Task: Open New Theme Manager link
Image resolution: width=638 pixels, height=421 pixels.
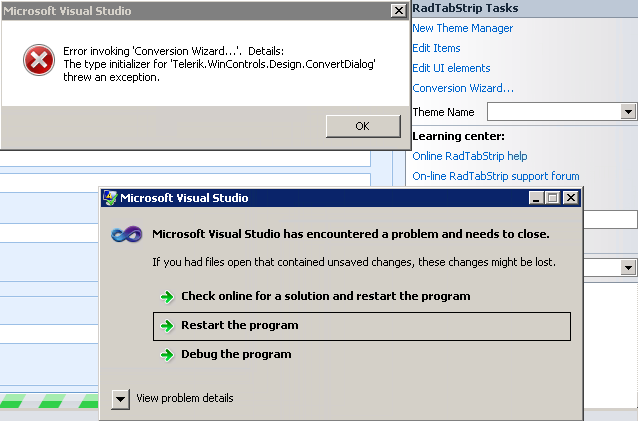Action: click(x=462, y=28)
